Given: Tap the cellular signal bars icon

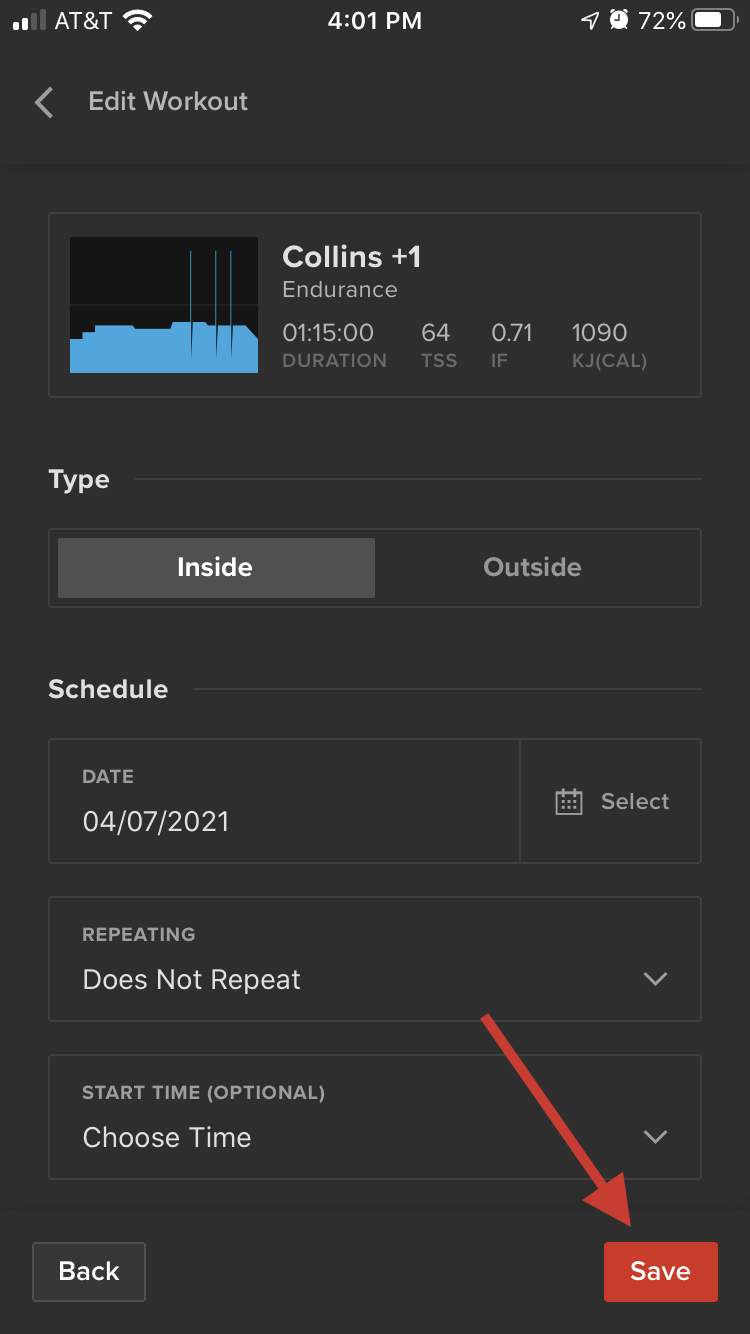Looking at the screenshot, I should [29, 21].
